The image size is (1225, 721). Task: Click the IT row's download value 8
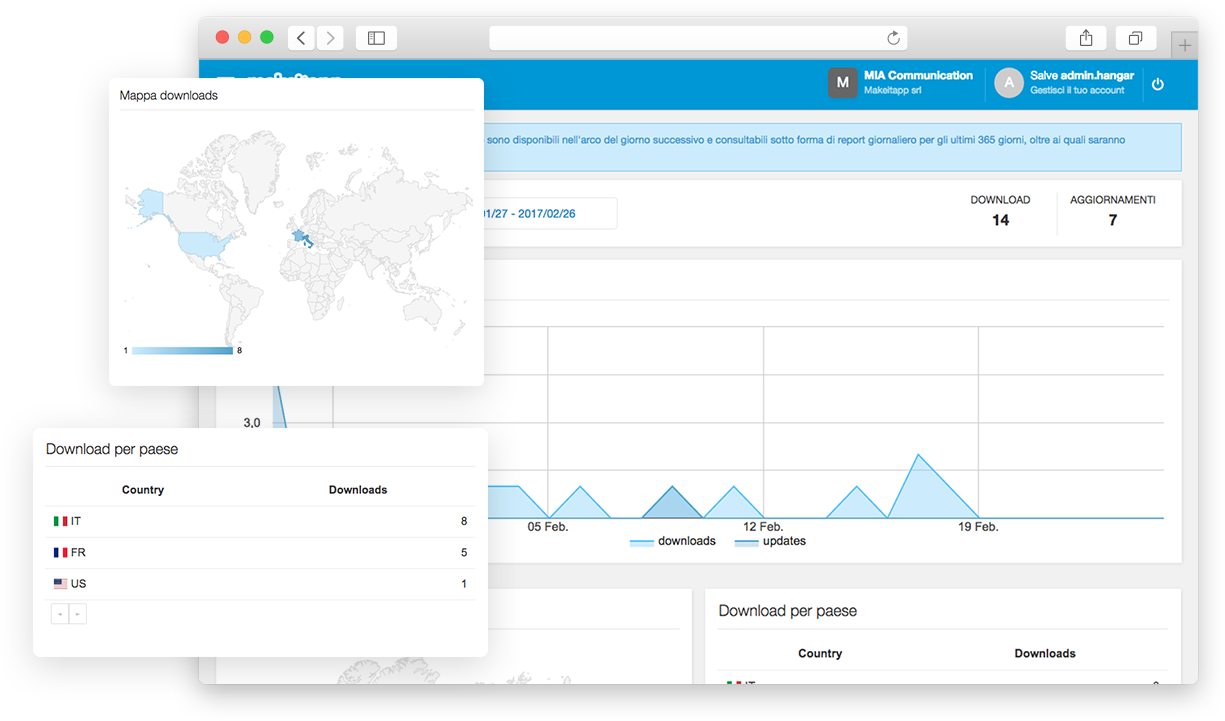464,521
